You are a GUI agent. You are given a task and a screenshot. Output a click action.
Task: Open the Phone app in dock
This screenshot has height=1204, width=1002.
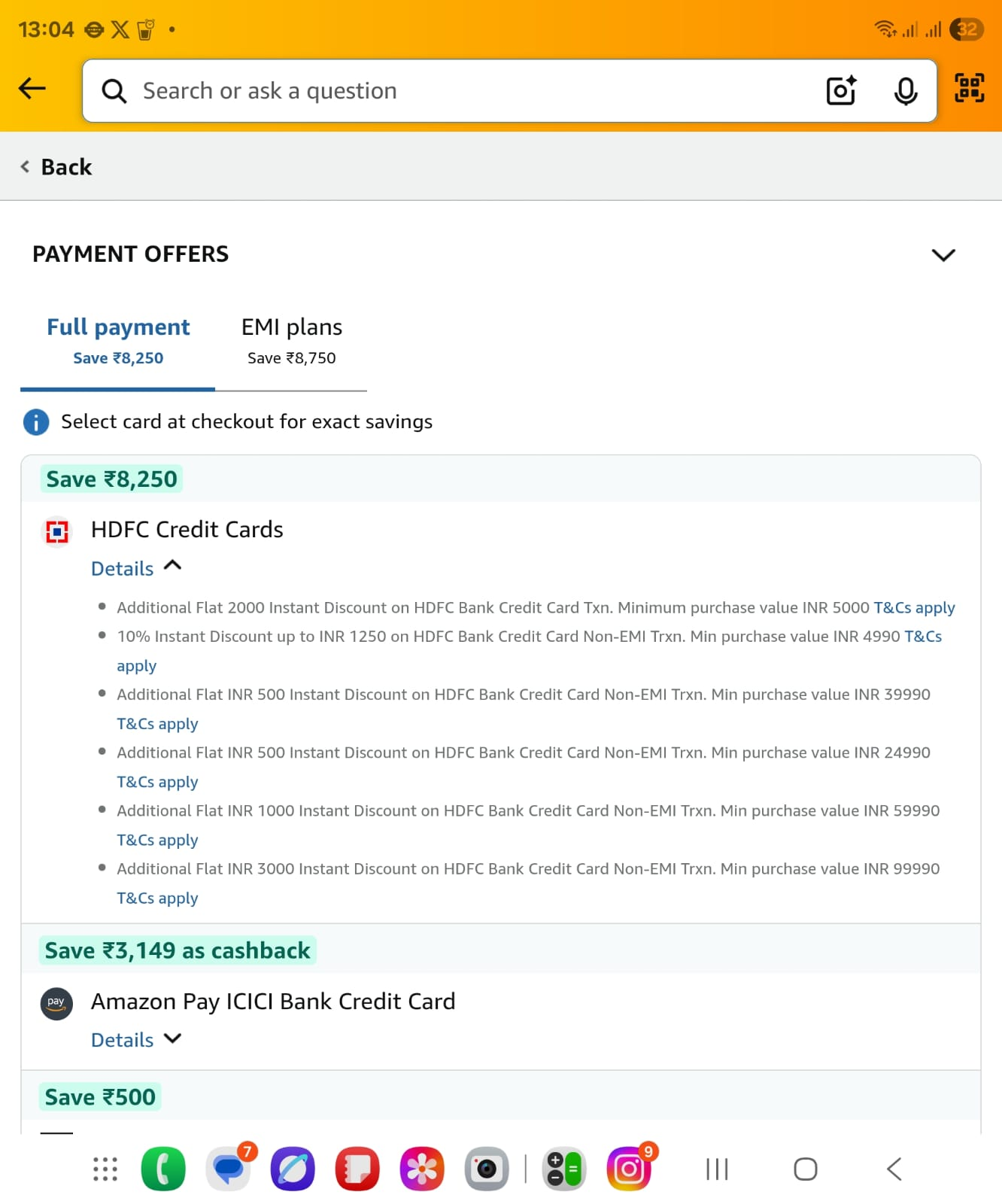[163, 1169]
